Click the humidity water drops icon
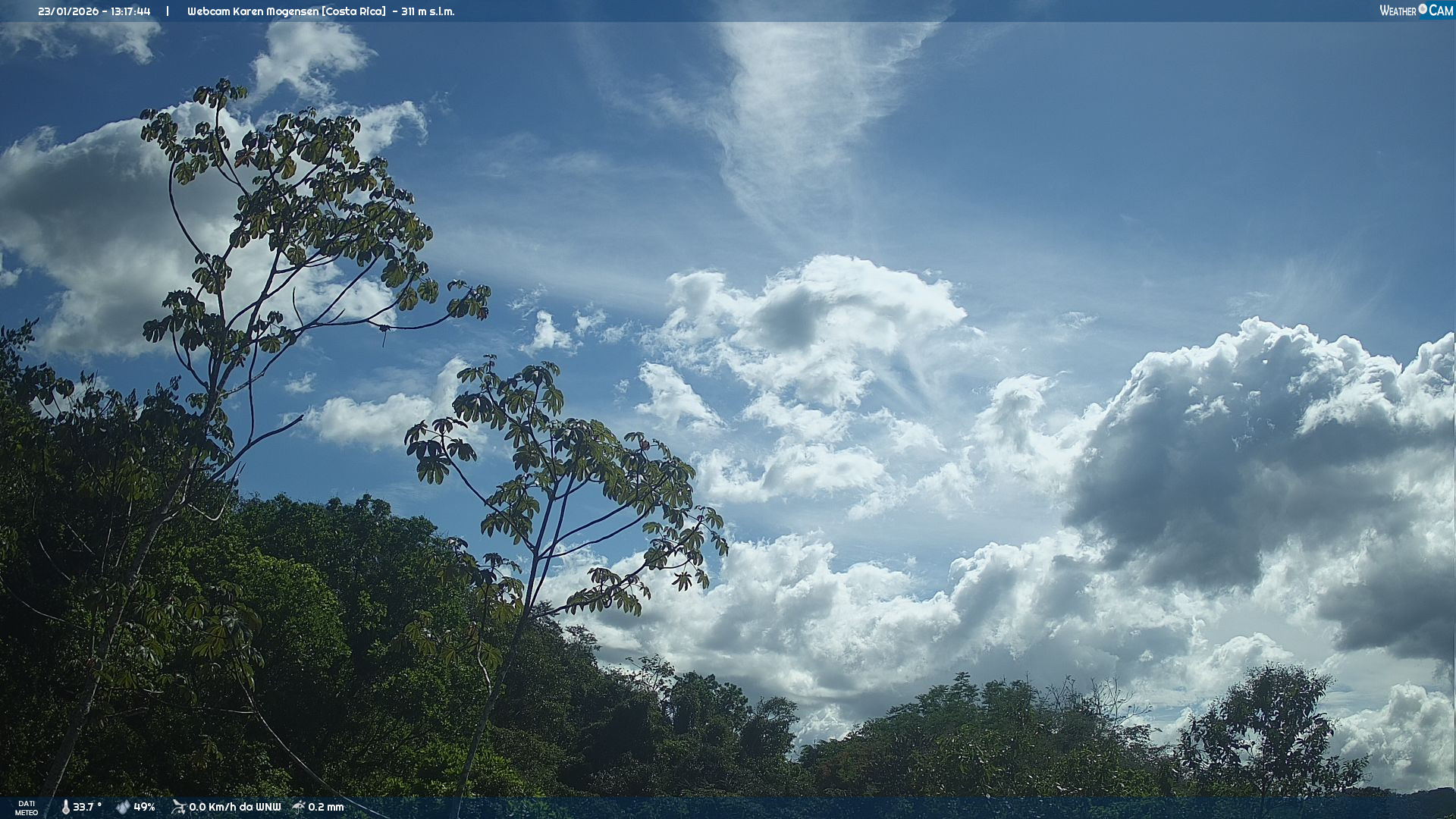Viewport: 1456px width, 819px height. coord(123,807)
